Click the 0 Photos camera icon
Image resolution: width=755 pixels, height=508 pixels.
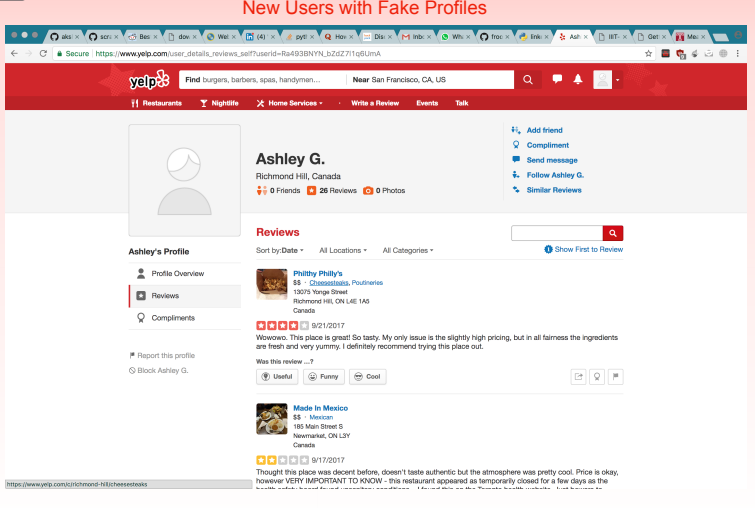368,191
